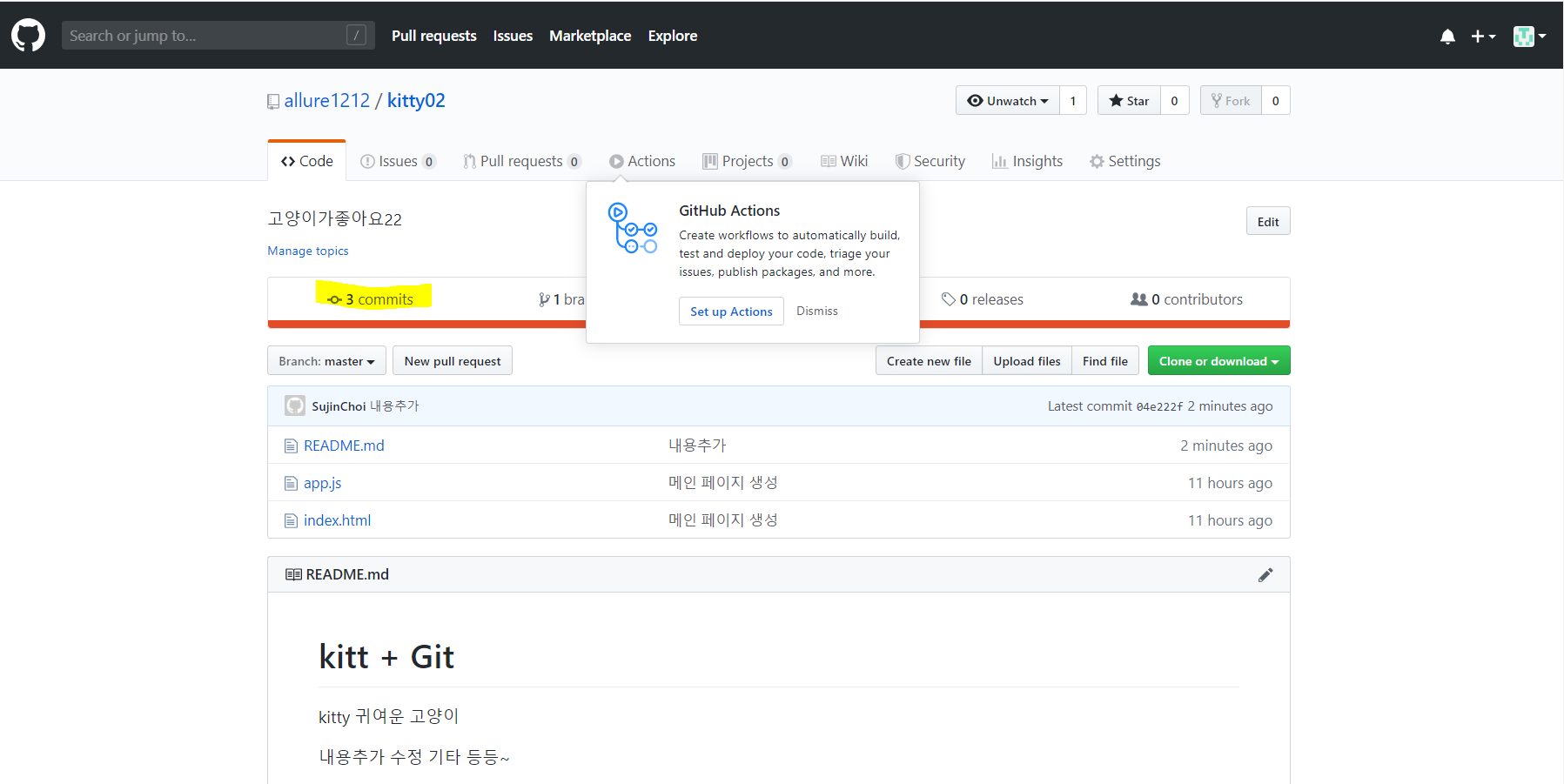Open latest commit message 내용추가 in header
The width and height of the screenshot is (1564, 784).
[x=394, y=406]
